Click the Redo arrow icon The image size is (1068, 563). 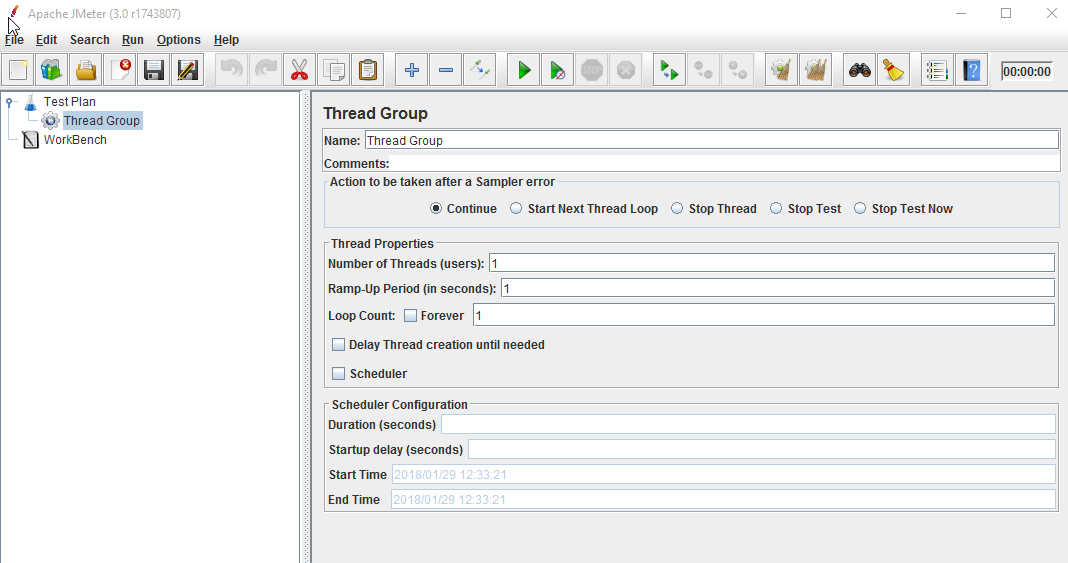266,70
